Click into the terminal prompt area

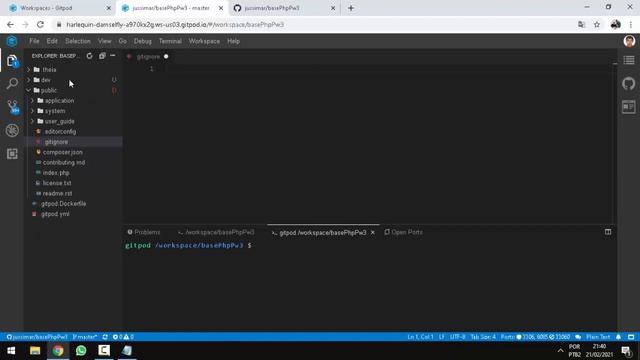pyautogui.click(x=369, y=286)
